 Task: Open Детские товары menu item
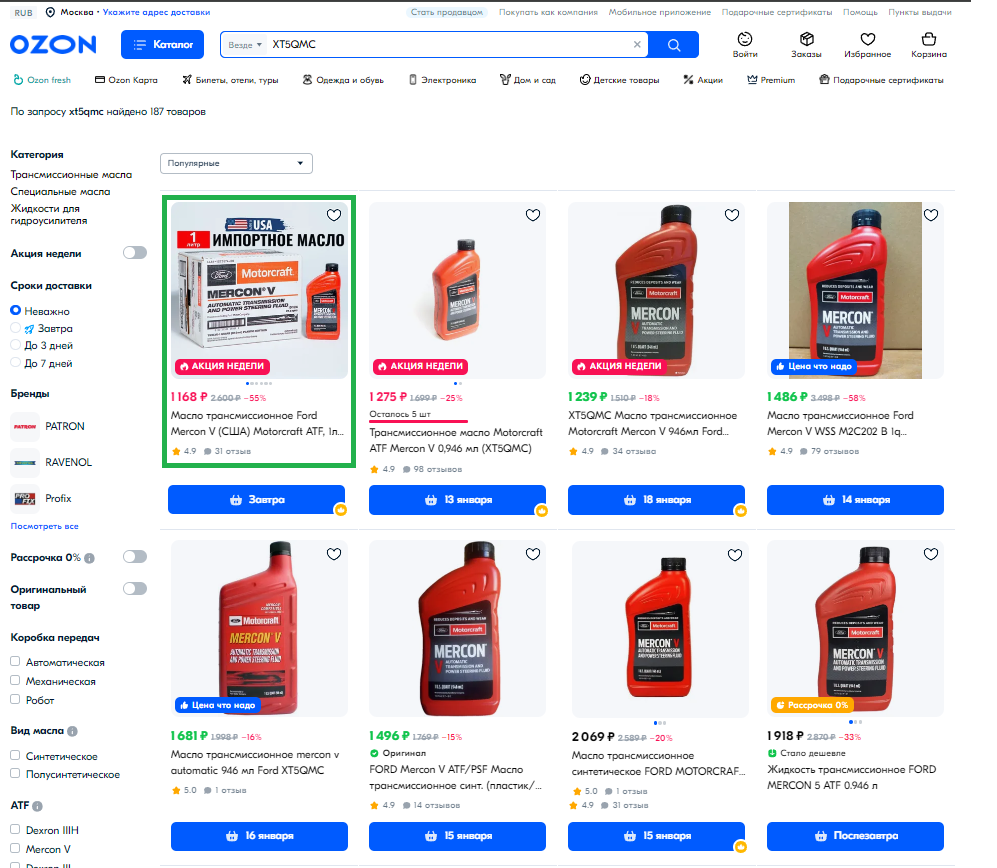[x=619, y=80]
